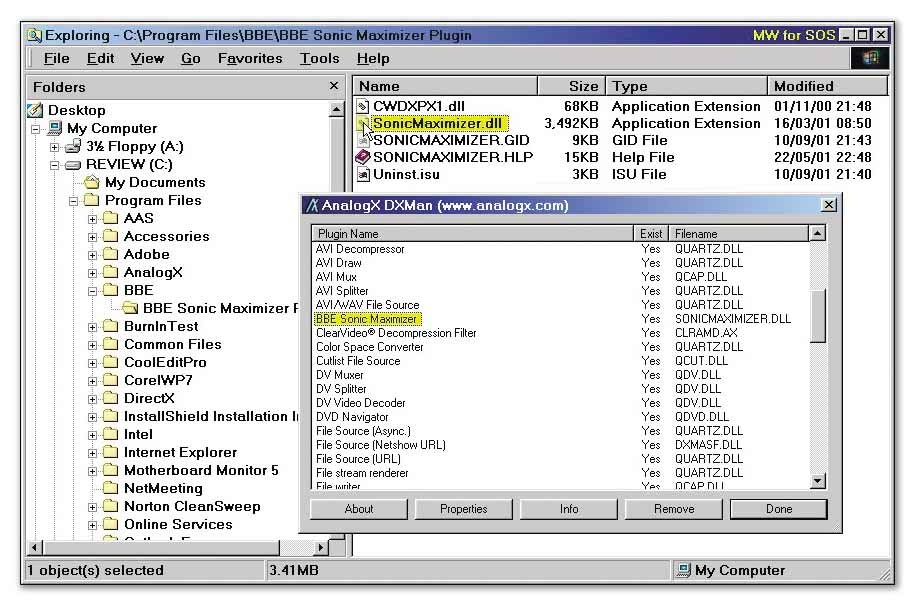The height and width of the screenshot is (611, 924).
Task: Collapse the My Computer tree node
Action: point(36,128)
